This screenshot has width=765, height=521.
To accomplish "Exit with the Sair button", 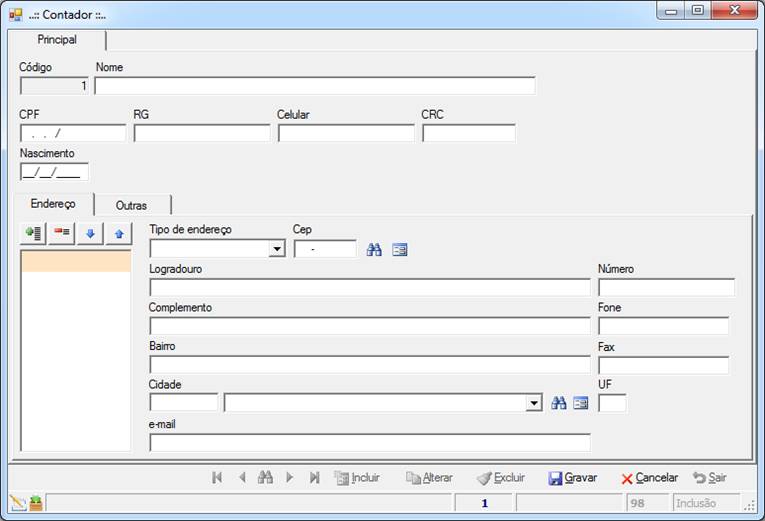I will [709, 478].
